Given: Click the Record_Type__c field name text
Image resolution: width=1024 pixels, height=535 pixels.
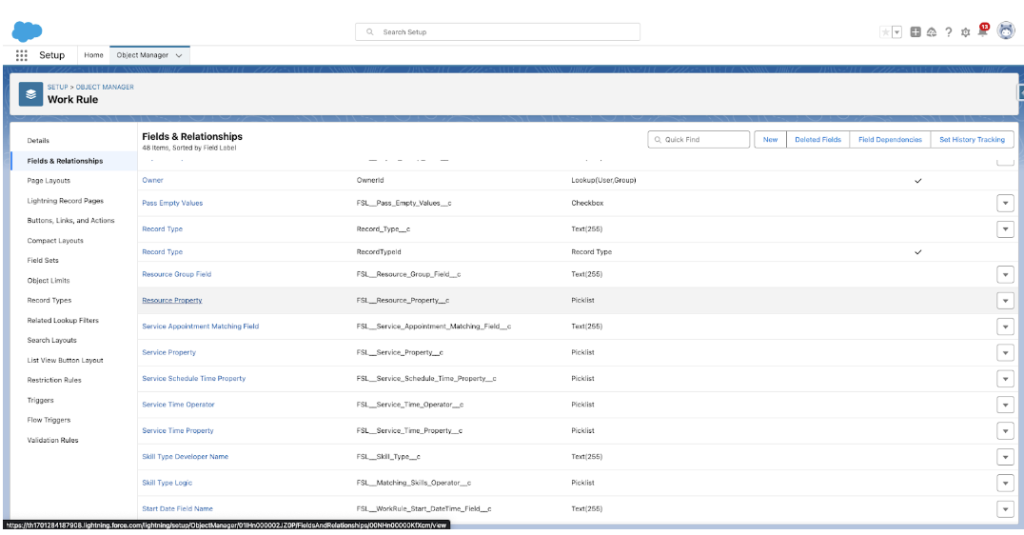Looking at the screenshot, I should (x=383, y=229).
